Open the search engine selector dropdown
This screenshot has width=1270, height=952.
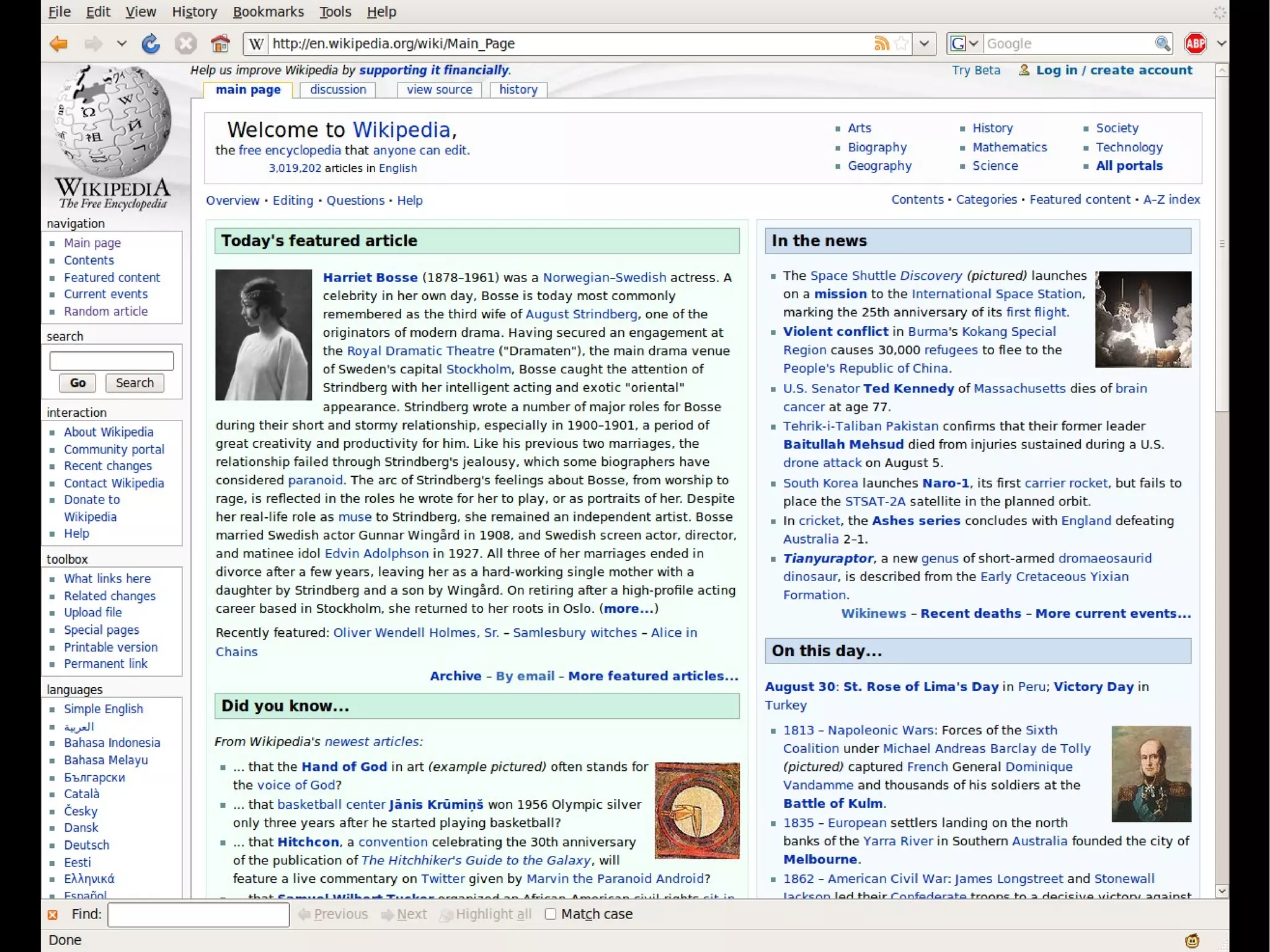click(973, 43)
